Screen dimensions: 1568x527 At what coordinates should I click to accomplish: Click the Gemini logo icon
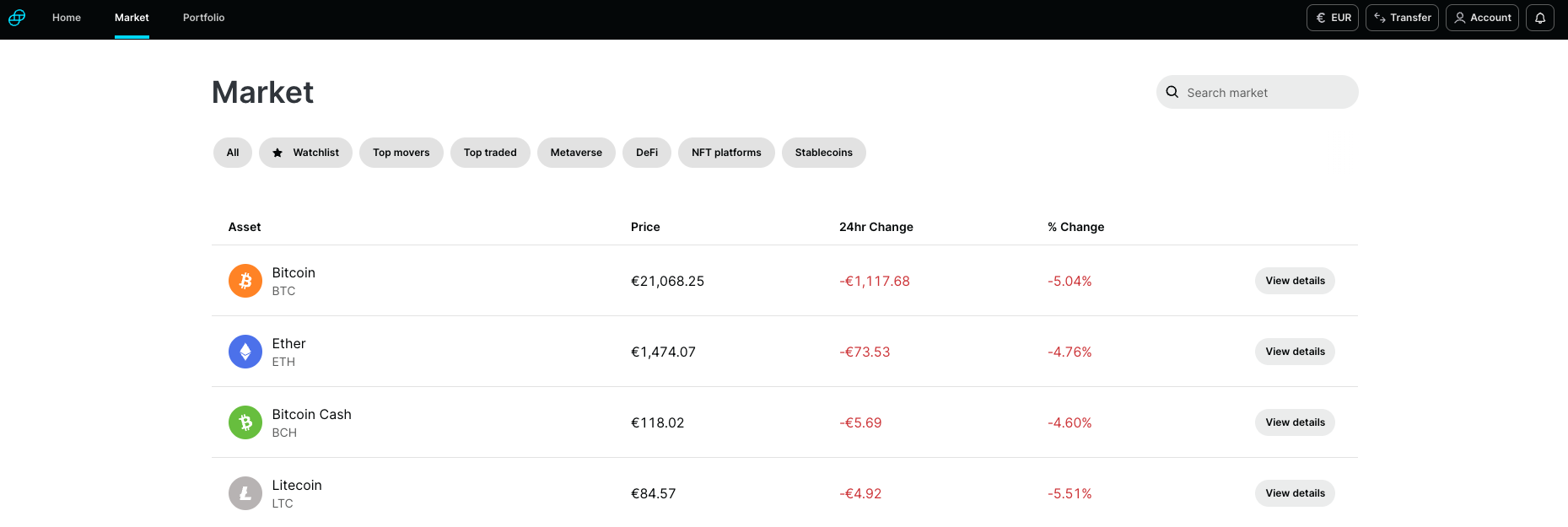point(17,18)
